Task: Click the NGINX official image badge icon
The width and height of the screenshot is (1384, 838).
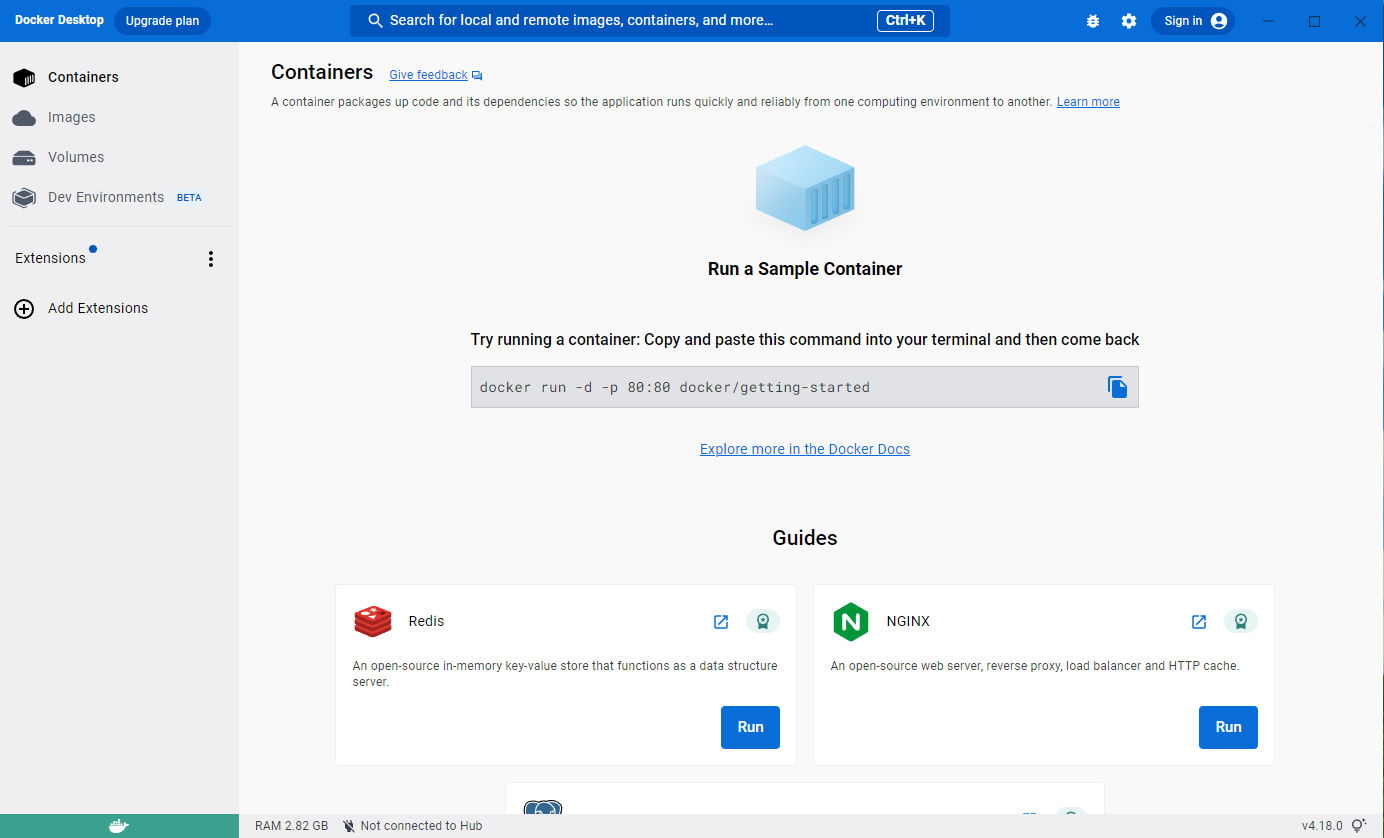Action: [1241, 621]
